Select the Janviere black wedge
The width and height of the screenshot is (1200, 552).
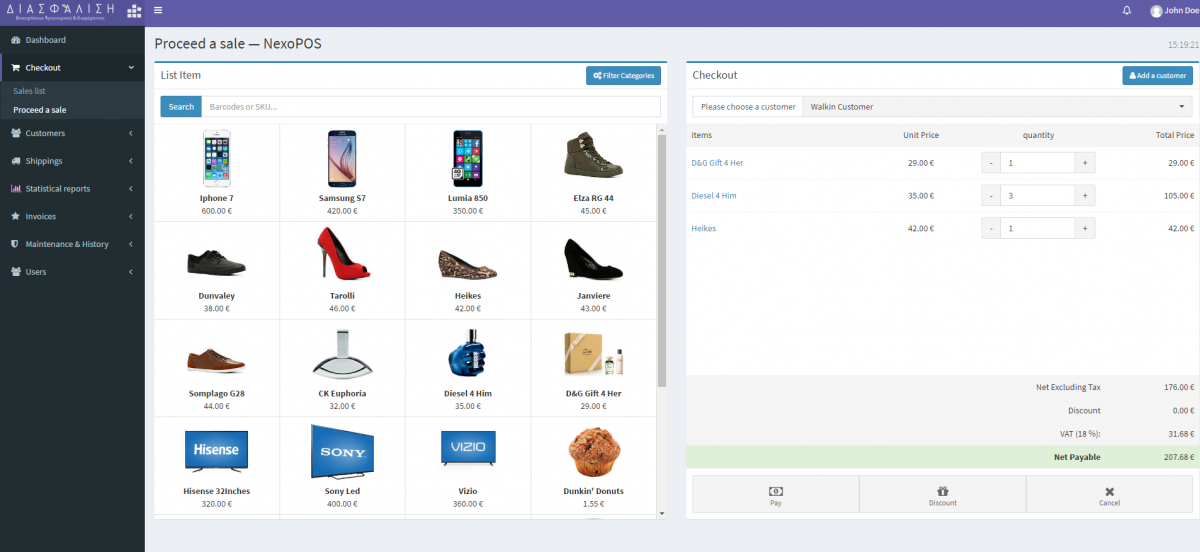point(594,259)
